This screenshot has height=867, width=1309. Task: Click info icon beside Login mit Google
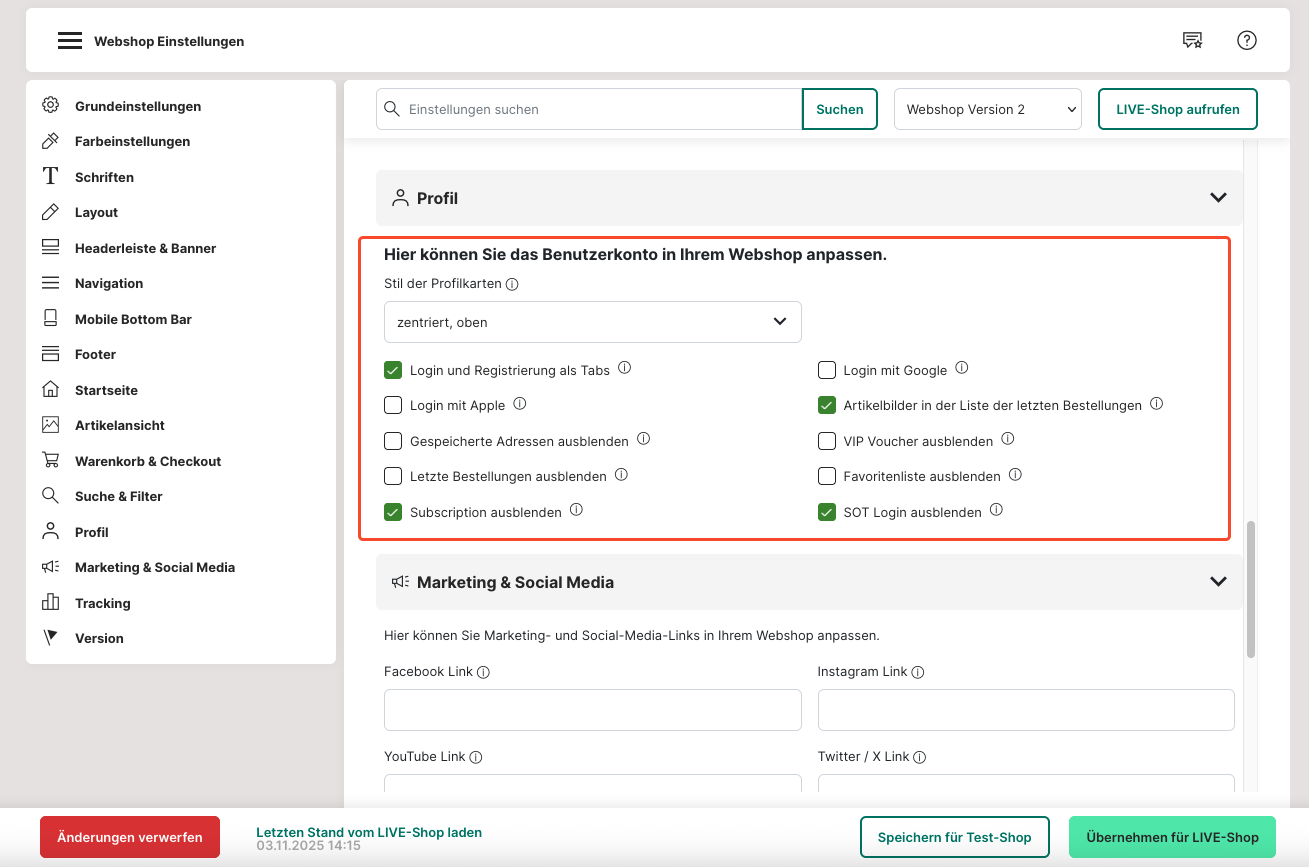pyautogui.click(x=962, y=368)
